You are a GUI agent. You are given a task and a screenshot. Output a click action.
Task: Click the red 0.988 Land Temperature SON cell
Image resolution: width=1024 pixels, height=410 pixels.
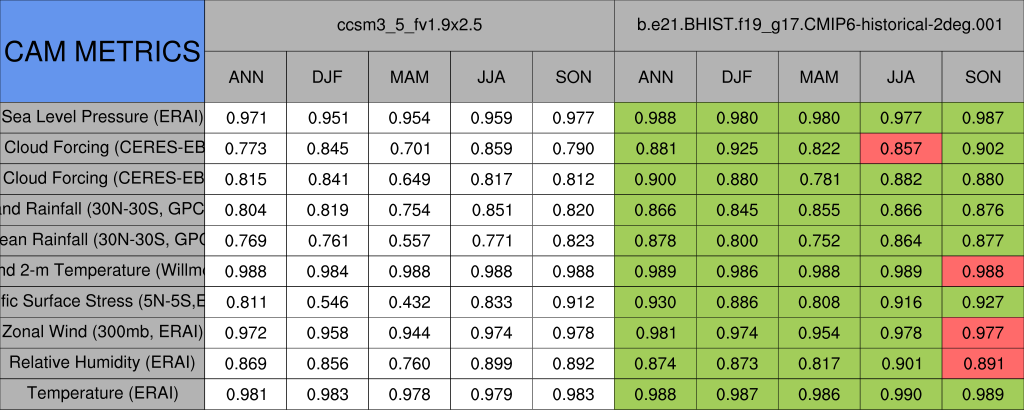983,270
